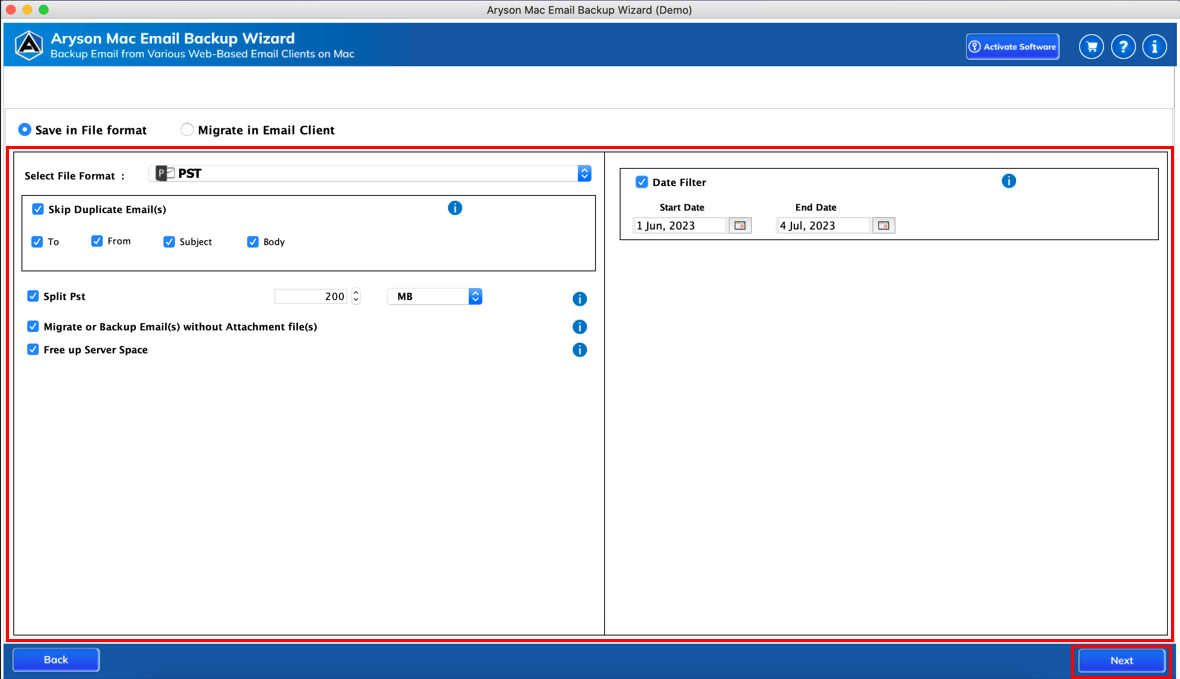Open the shopping cart purchase icon

1091,47
